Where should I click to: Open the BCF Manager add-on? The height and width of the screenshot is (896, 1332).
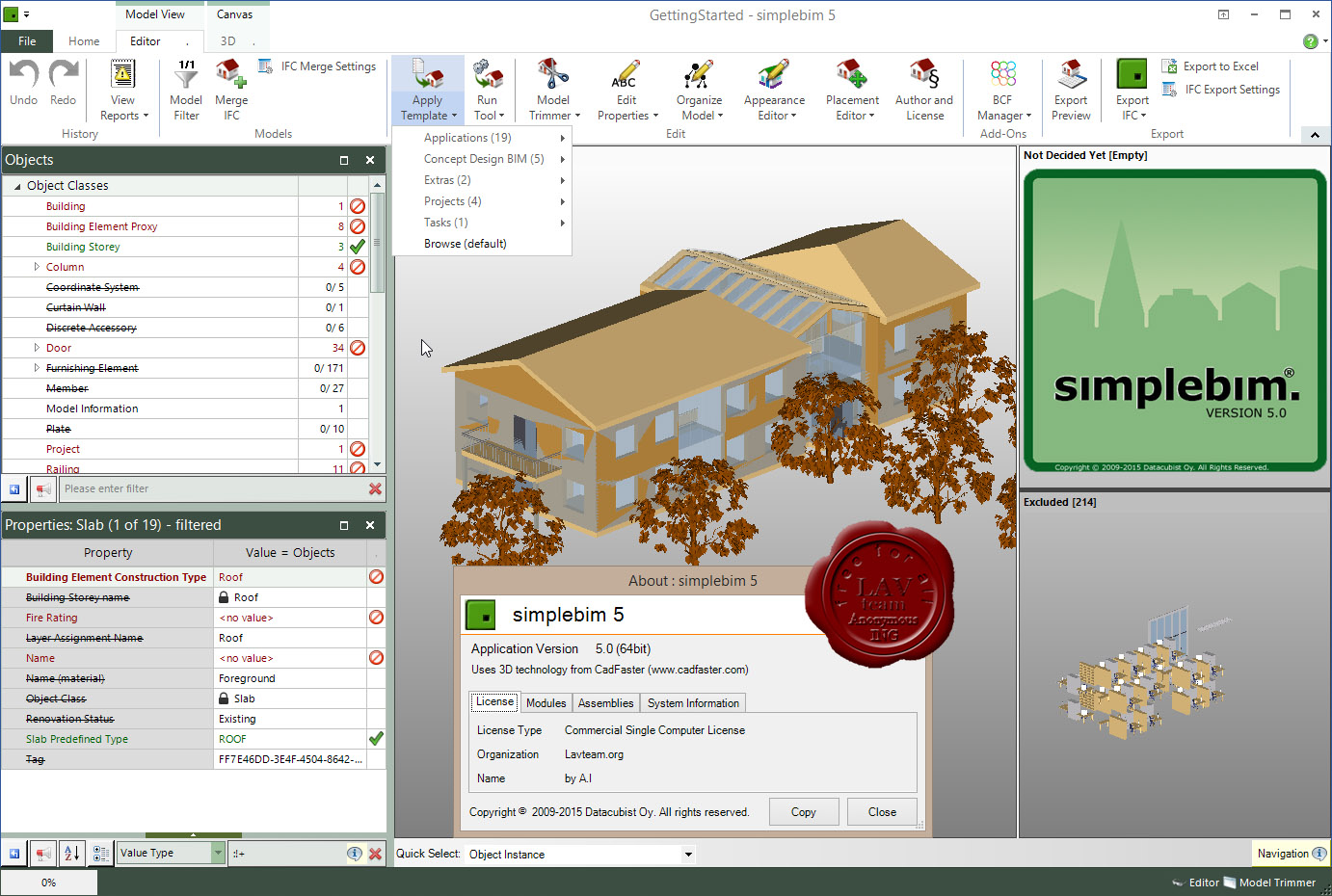click(x=1003, y=91)
